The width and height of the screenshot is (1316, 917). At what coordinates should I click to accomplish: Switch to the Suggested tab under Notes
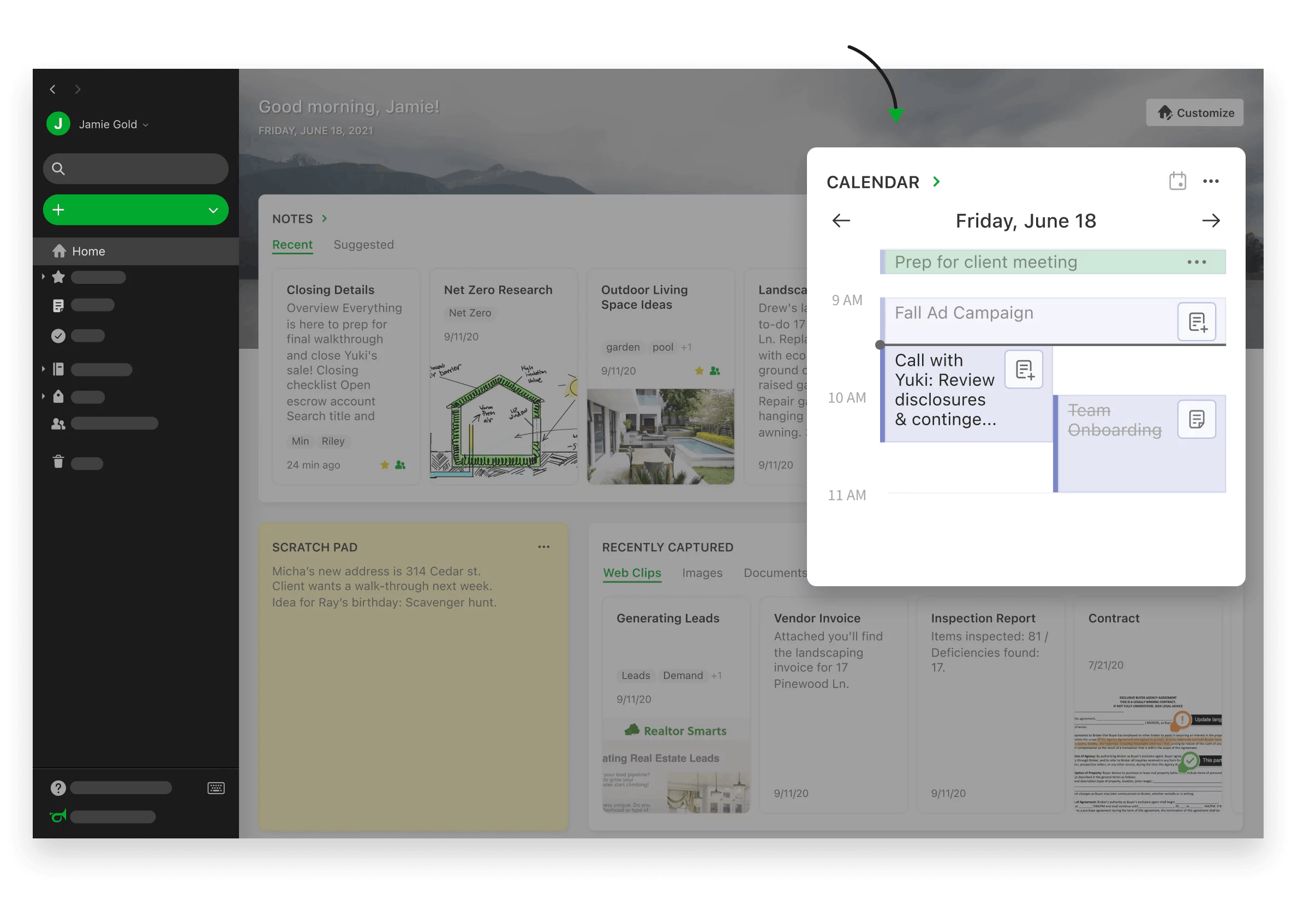[x=363, y=245]
